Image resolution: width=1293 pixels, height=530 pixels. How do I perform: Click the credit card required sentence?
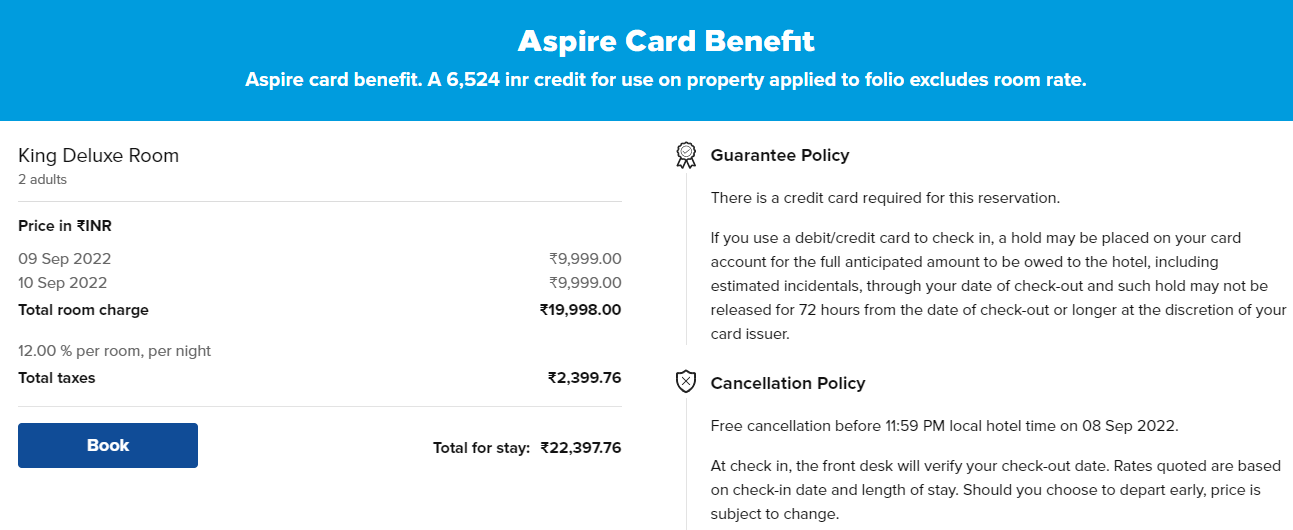coord(885,198)
